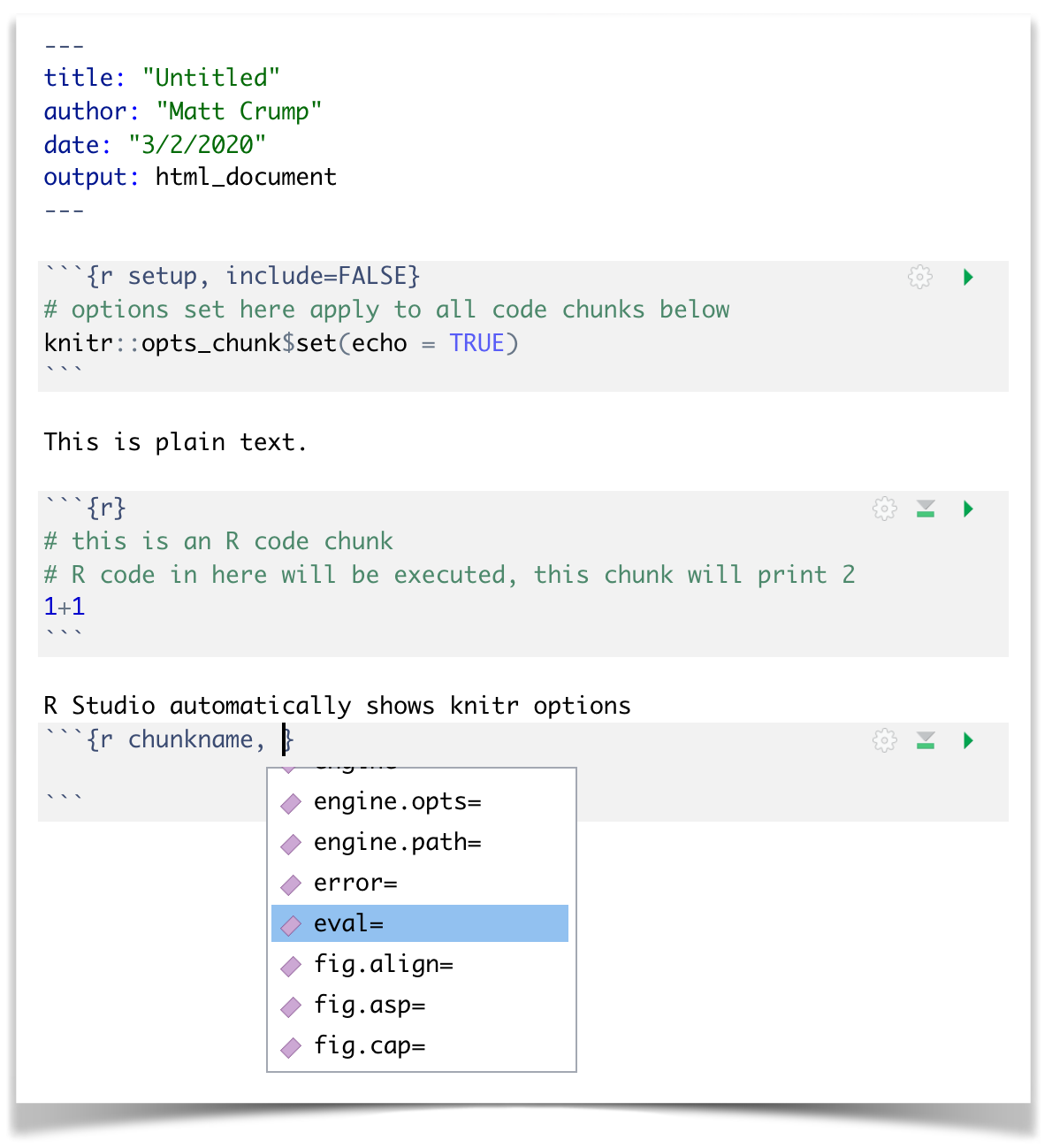Click the "This is plain text." line
The height and width of the screenshot is (1148, 1052).
176,442
